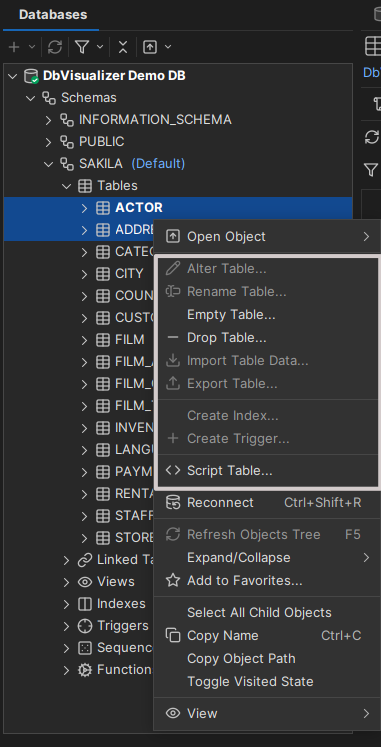The width and height of the screenshot is (381, 747).
Task: Open the filter dropdown arrow
Action: point(100,47)
